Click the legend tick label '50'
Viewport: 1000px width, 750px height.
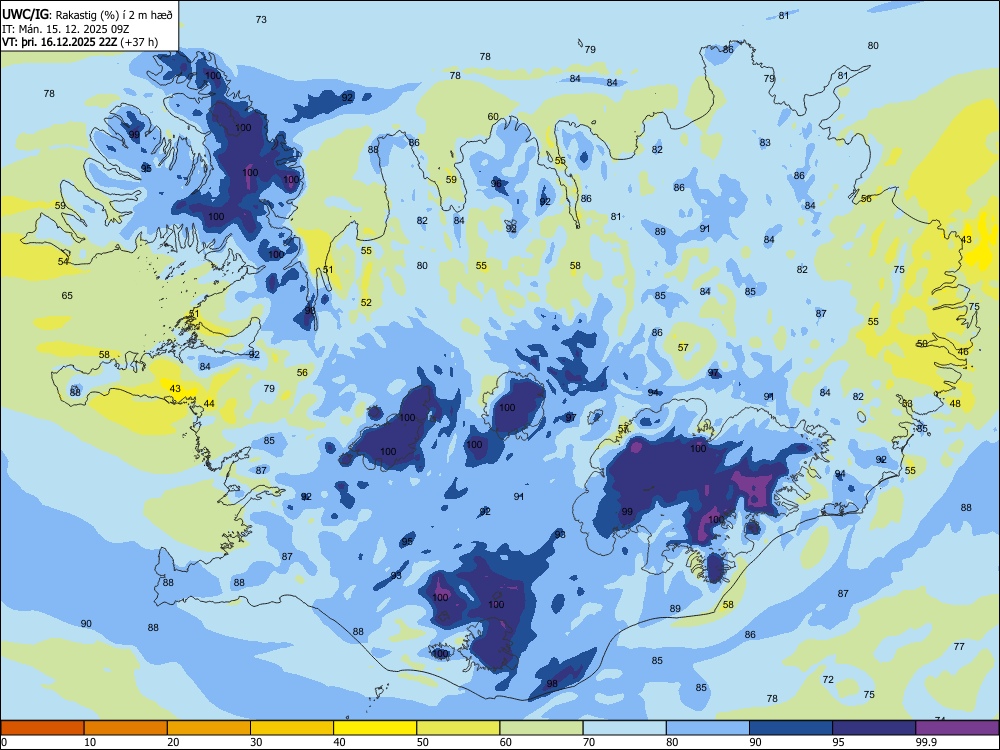(423, 742)
